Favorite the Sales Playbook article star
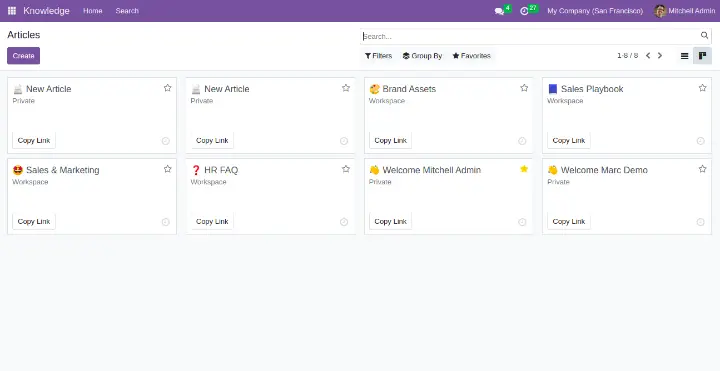 (x=702, y=88)
